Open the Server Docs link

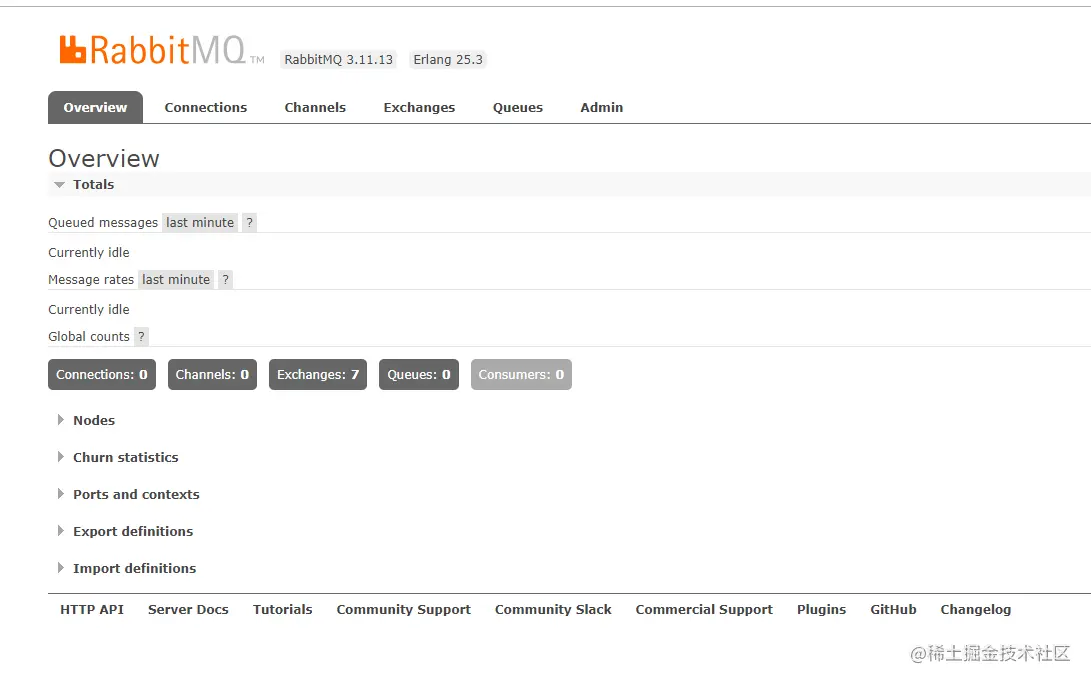tap(188, 610)
